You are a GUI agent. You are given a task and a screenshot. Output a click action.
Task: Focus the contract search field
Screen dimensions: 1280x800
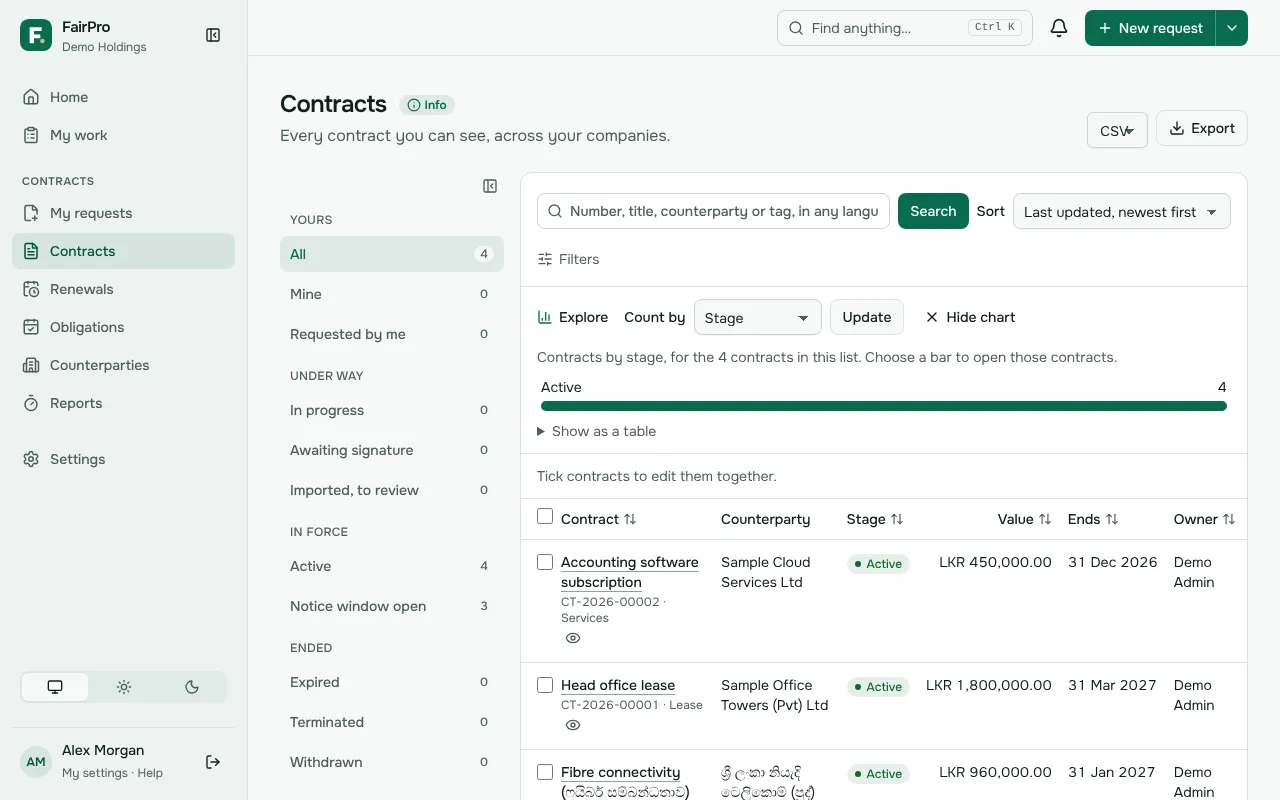point(713,211)
